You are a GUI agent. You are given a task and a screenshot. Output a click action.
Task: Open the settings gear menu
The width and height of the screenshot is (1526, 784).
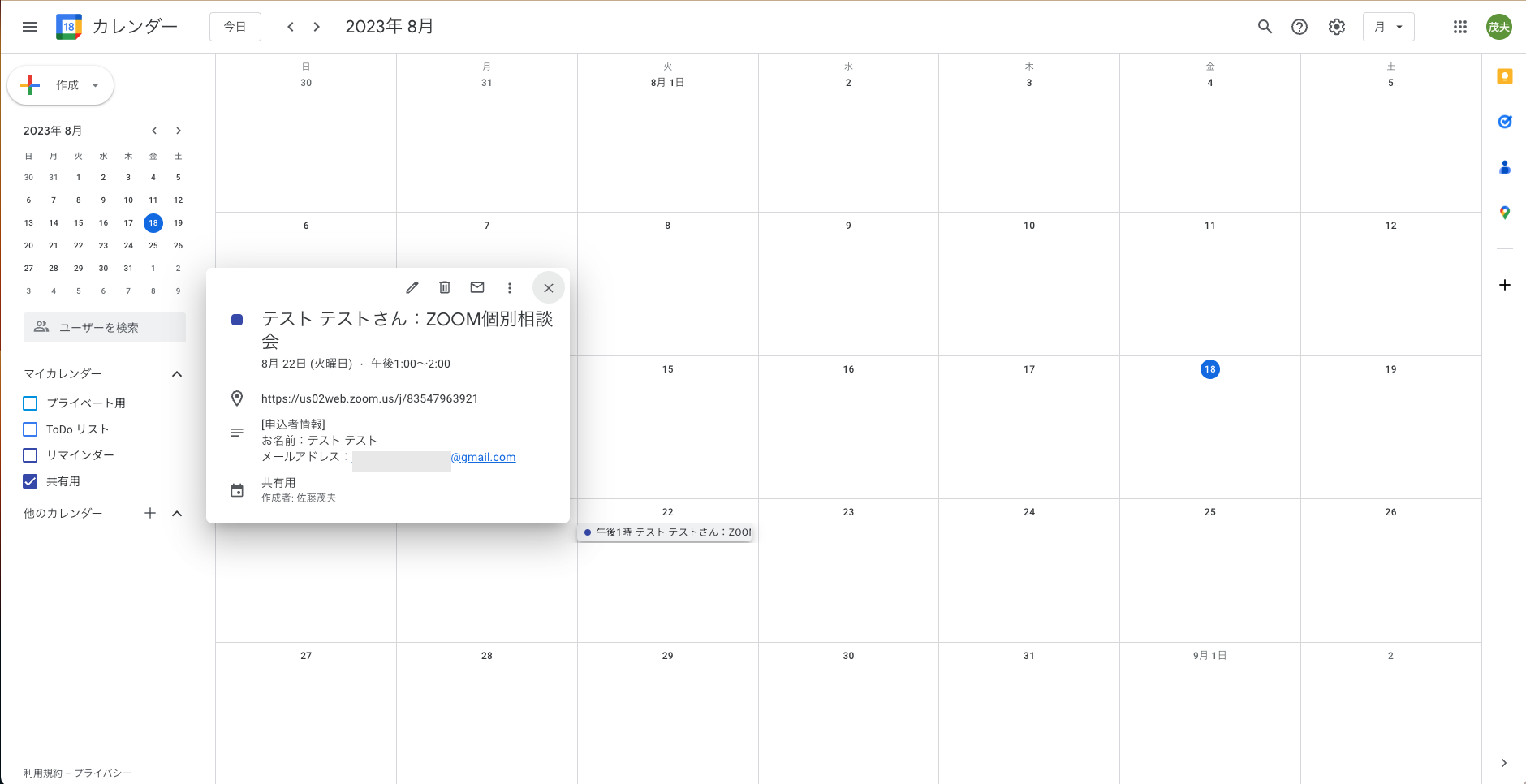pos(1336,27)
